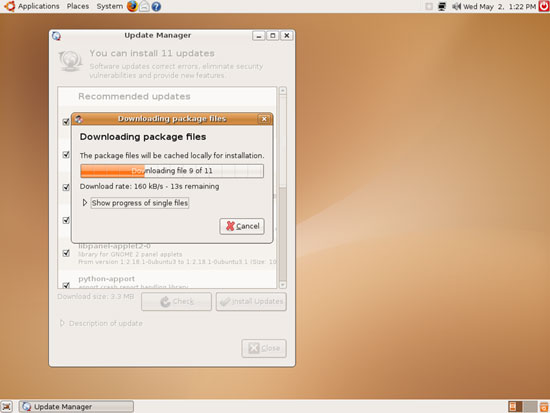Screen dimensions: 550x413
Task: Click the volume speaker icon
Action: click(456, 6)
